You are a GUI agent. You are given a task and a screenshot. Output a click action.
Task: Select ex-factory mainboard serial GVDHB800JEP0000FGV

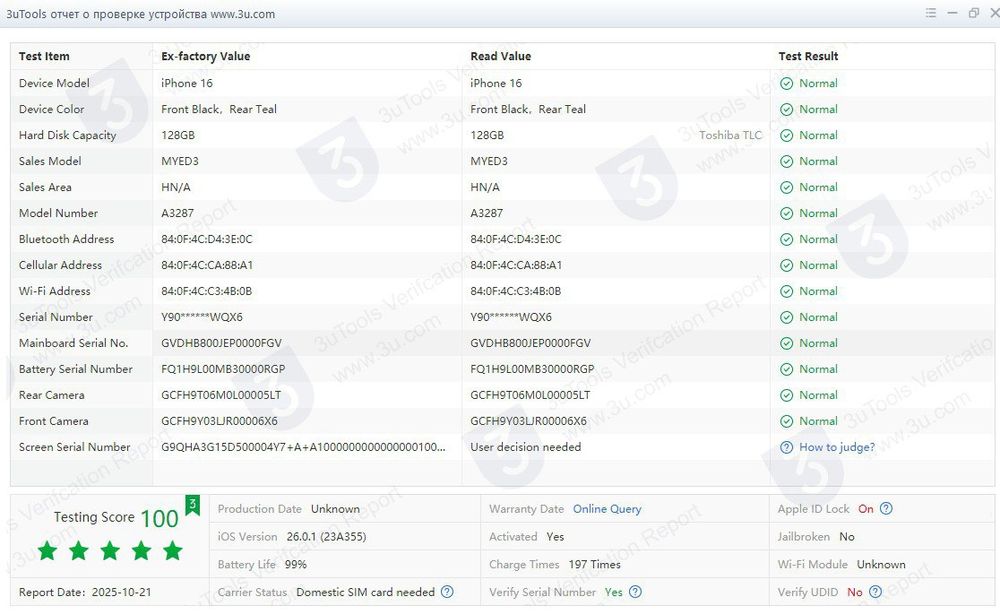coord(221,343)
